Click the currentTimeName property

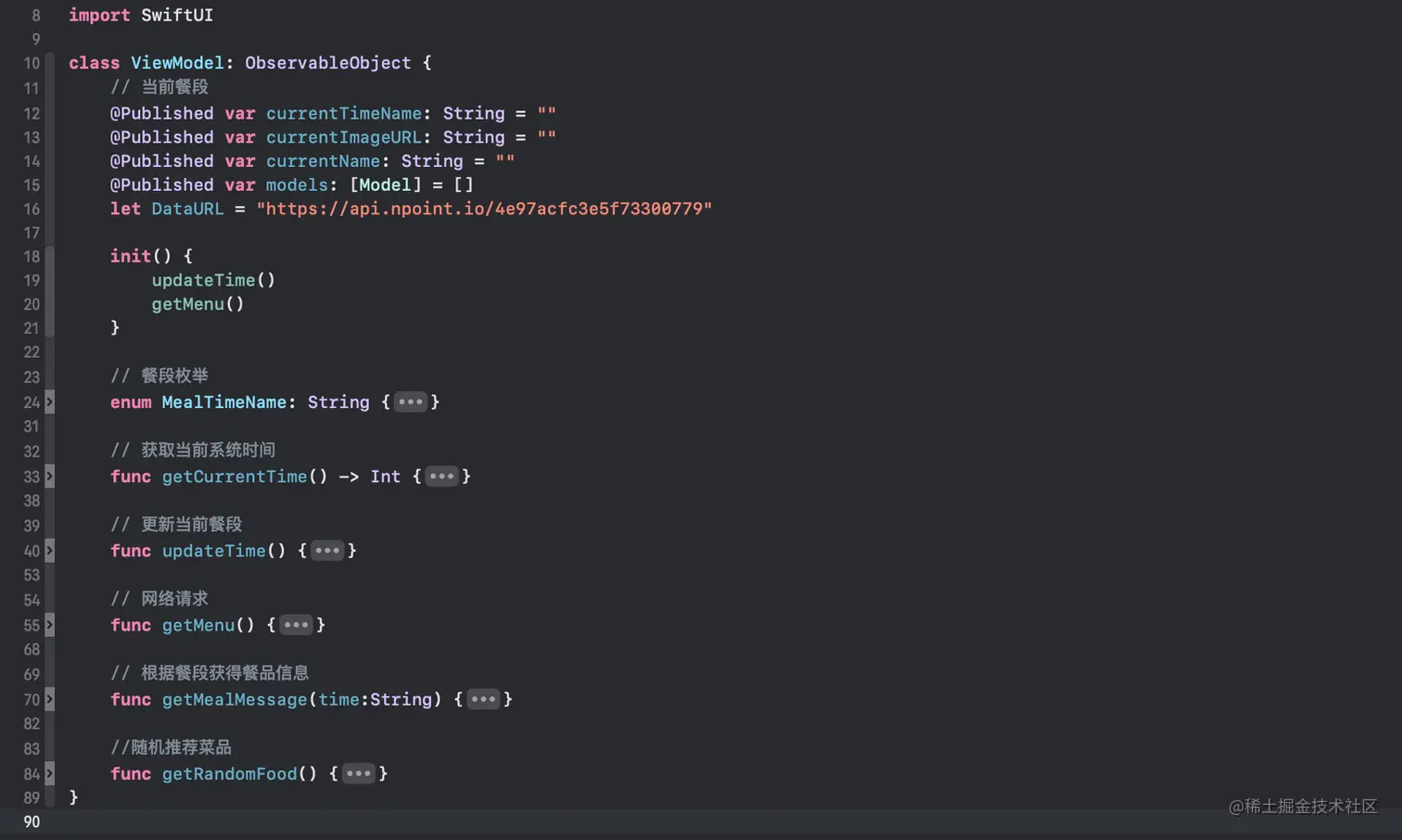click(x=343, y=113)
